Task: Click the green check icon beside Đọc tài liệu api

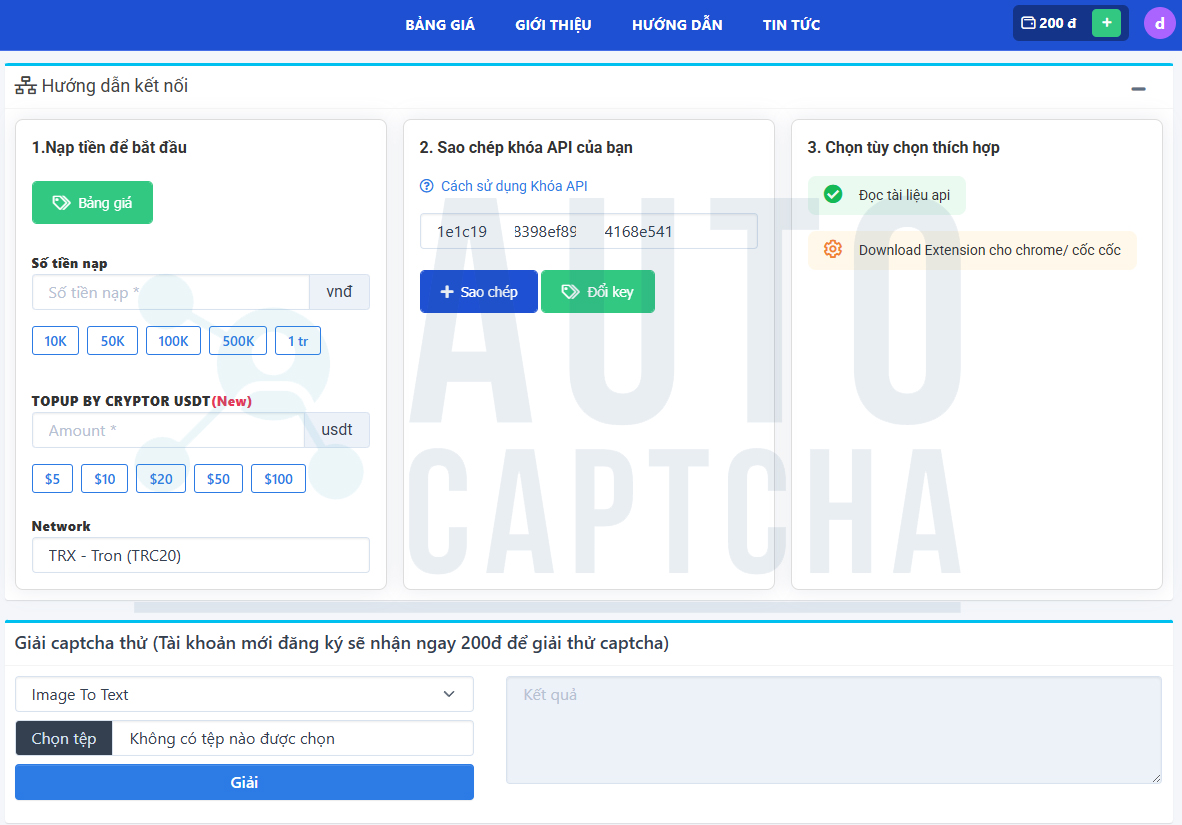Action: 832,195
